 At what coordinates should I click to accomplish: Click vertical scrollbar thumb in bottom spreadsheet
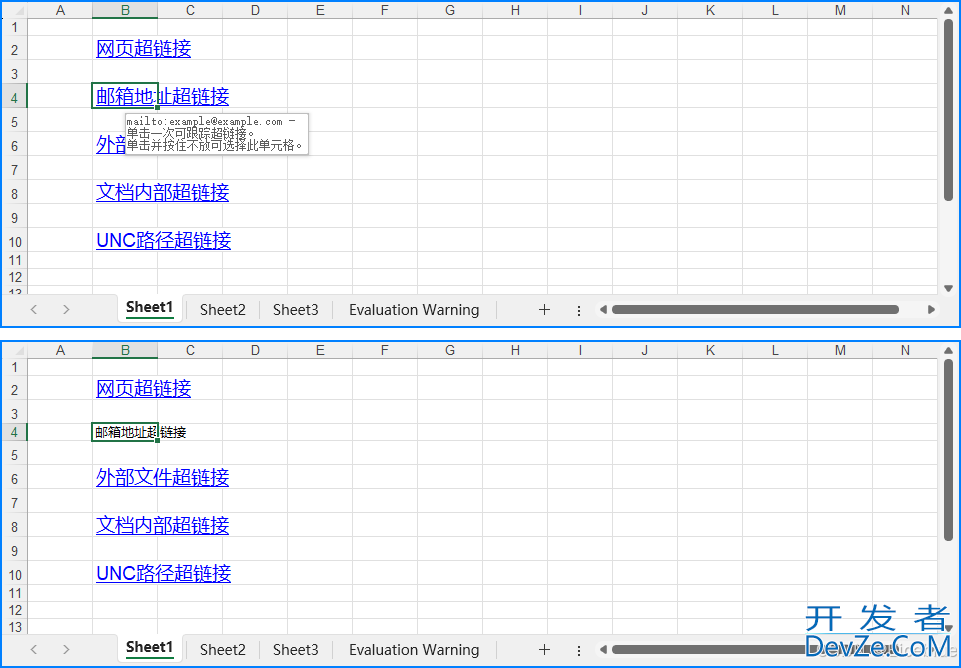pyautogui.click(x=949, y=450)
